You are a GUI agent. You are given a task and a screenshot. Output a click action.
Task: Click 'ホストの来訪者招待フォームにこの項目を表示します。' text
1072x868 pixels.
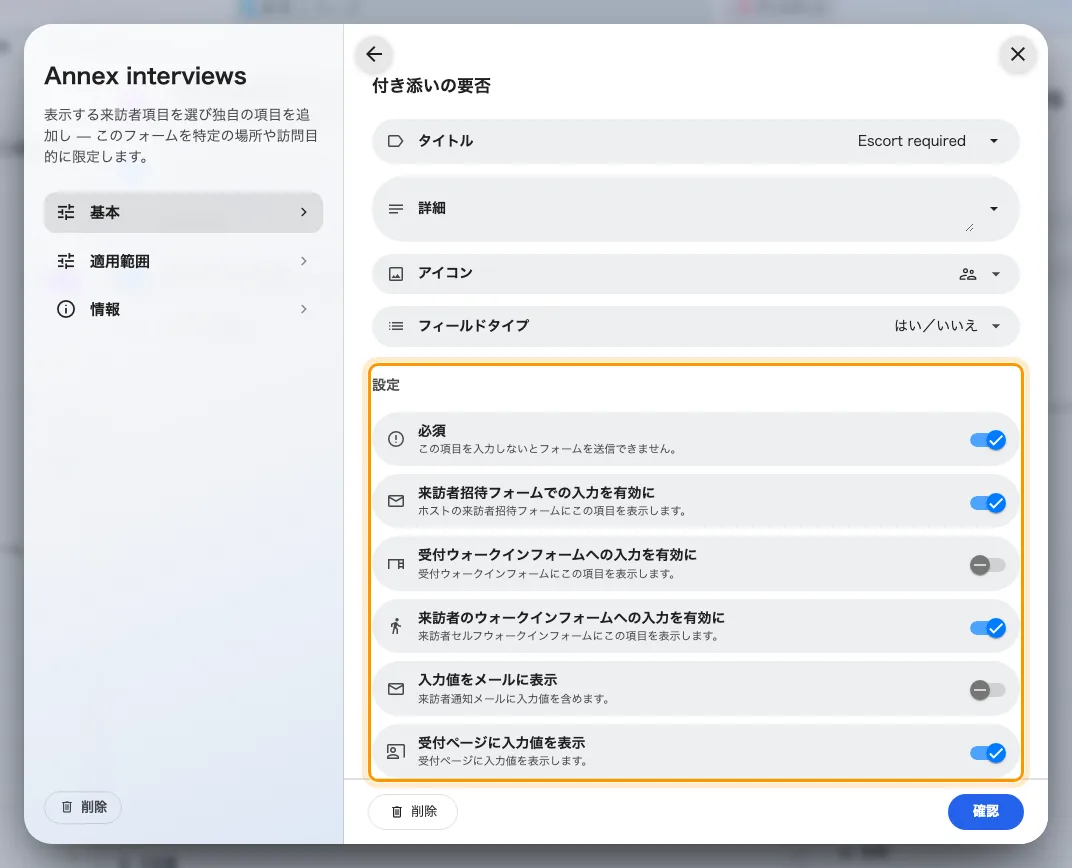click(552, 511)
